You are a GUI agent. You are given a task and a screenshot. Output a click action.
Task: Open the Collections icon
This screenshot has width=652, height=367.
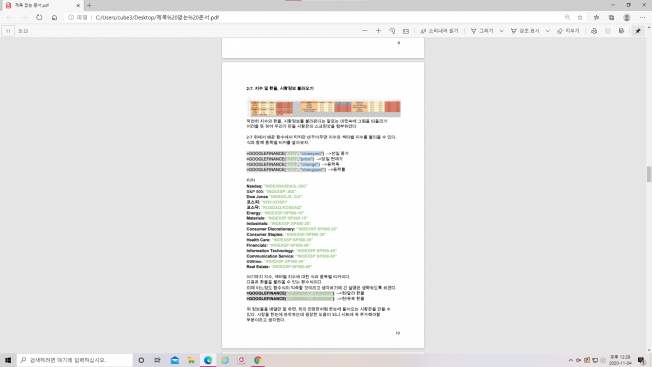(x=611, y=17)
